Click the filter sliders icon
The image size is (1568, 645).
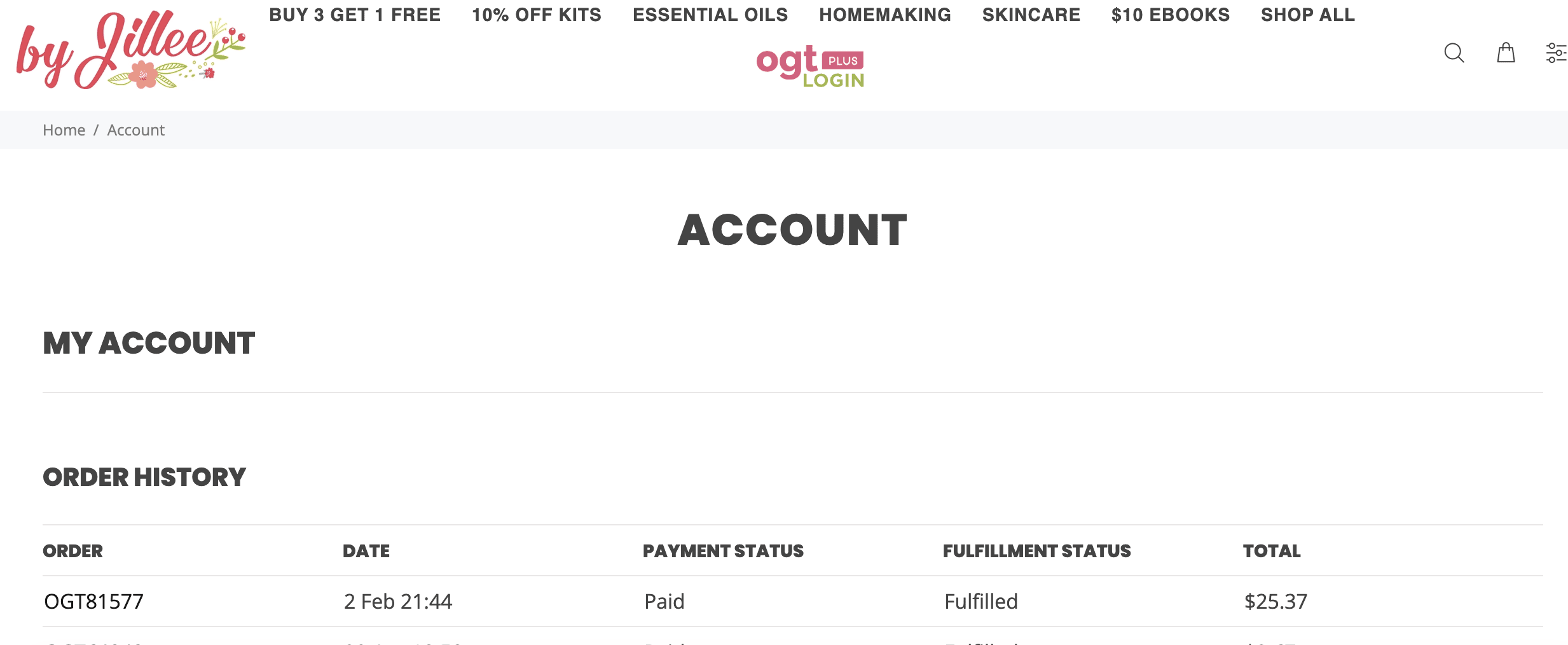pos(1555,53)
